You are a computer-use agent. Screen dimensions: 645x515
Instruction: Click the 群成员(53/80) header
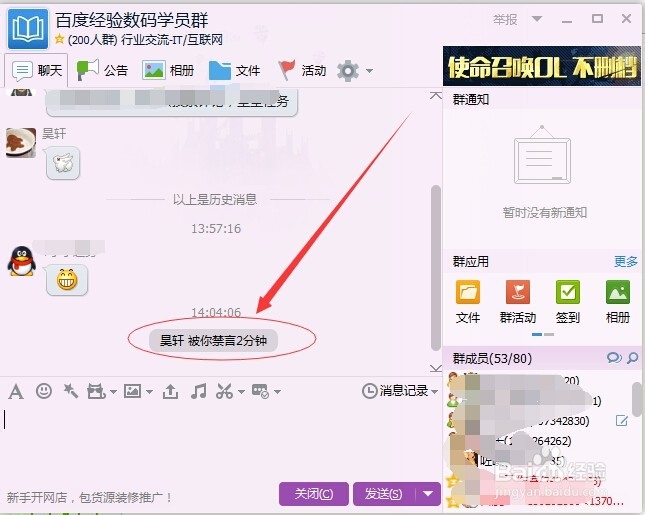492,358
